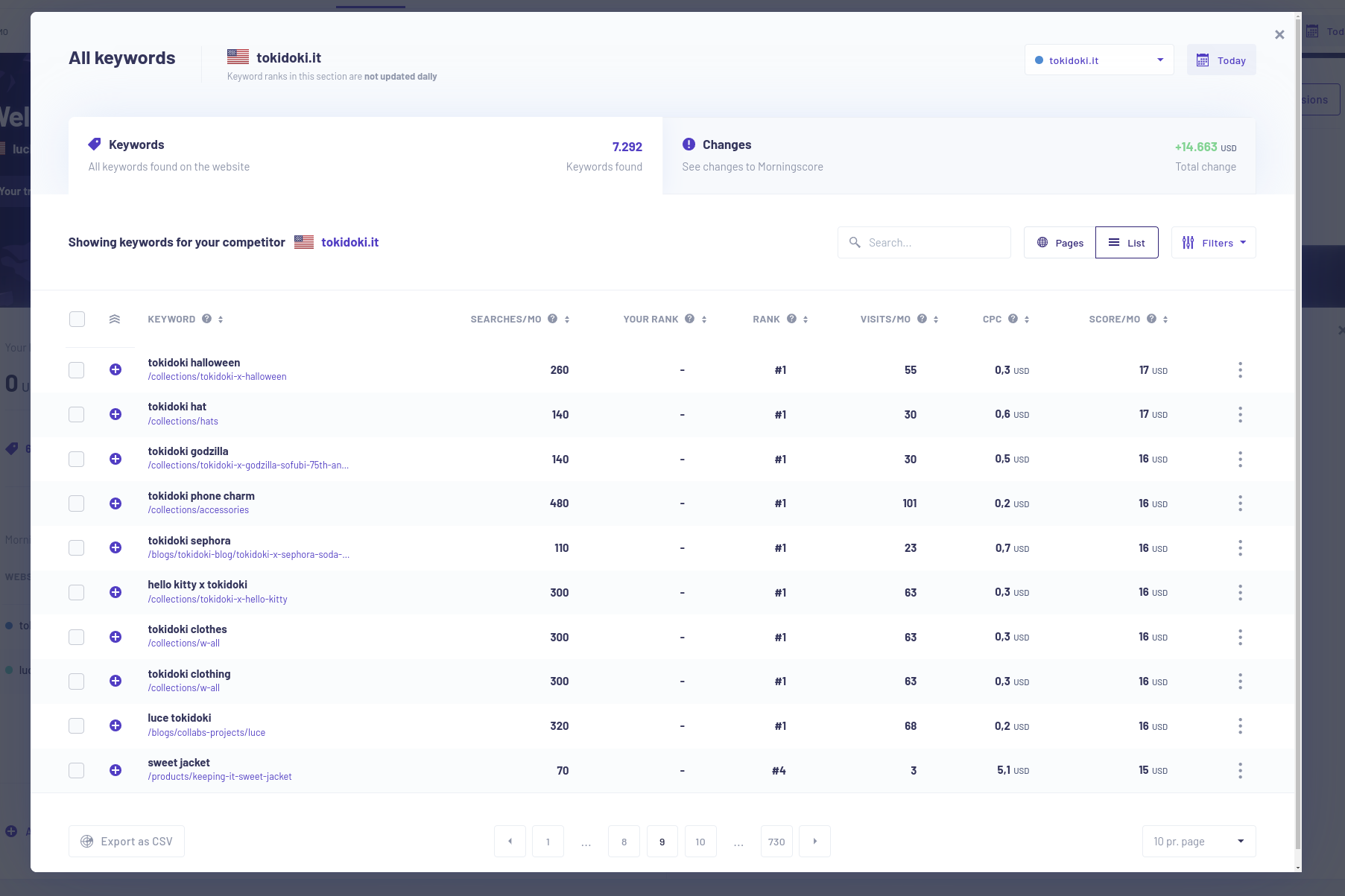Image resolution: width=1345 pixels, height=896 pixels.
Task: Click previous page arrow in pagination
Action: click(x=510, y=842)
